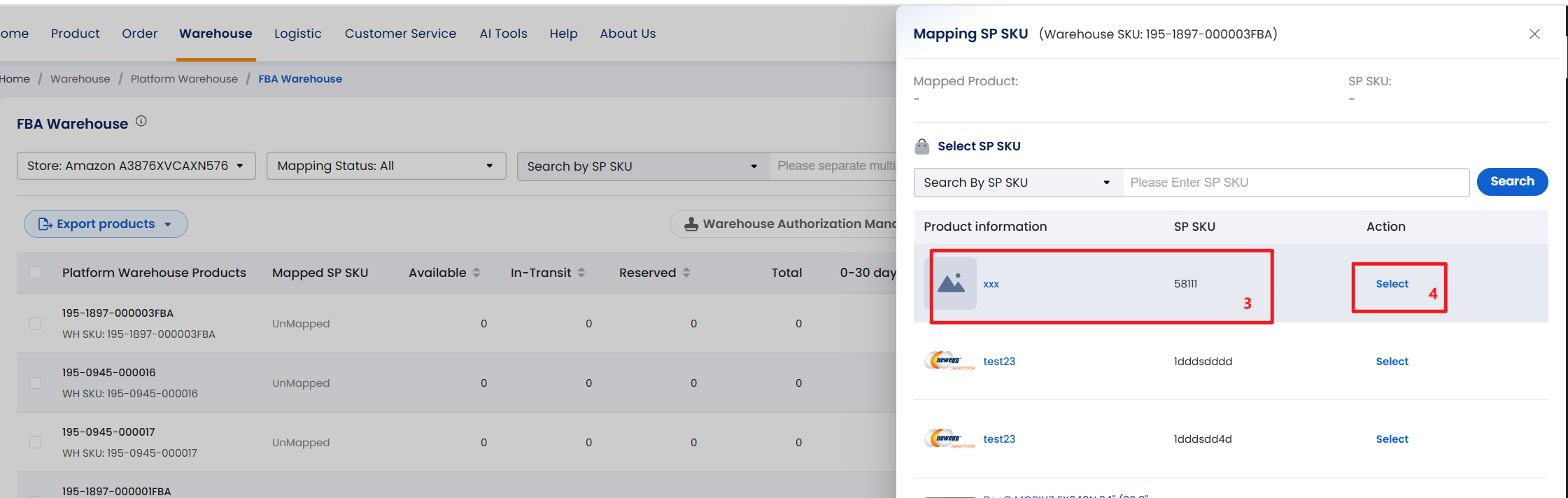Screen dimensions: 1568x498
Task: Click the Mapped SP SKU column header
Action: [x=320, y=273]
